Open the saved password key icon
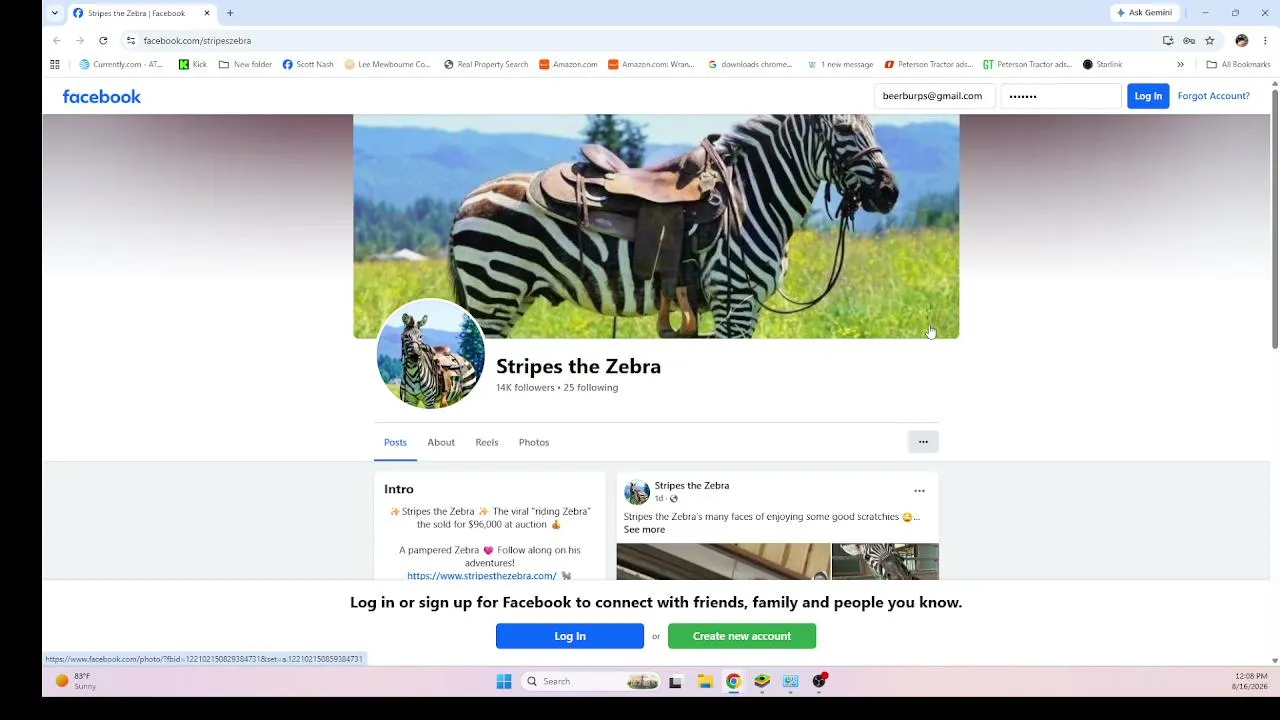The width and height of the screenshot is (1280, 720). [1189, 40]
